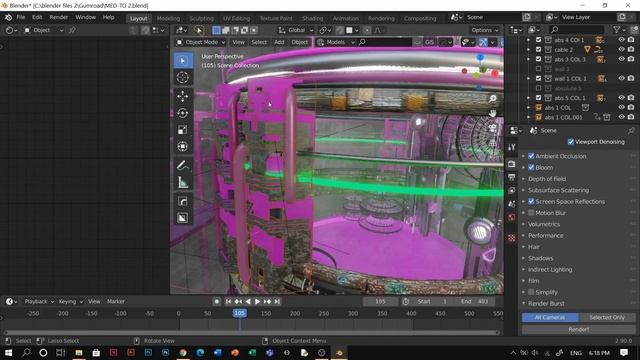
Task: Select the Measure tool
Action: (x=182, y=182)
